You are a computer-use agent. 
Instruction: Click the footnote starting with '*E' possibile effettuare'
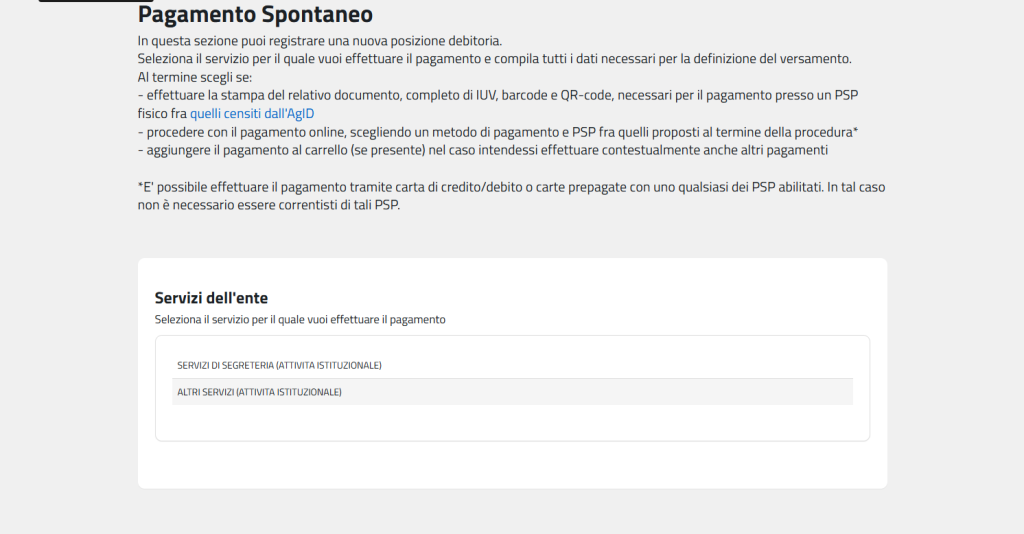pyautogui.click(x=510, y=187)
